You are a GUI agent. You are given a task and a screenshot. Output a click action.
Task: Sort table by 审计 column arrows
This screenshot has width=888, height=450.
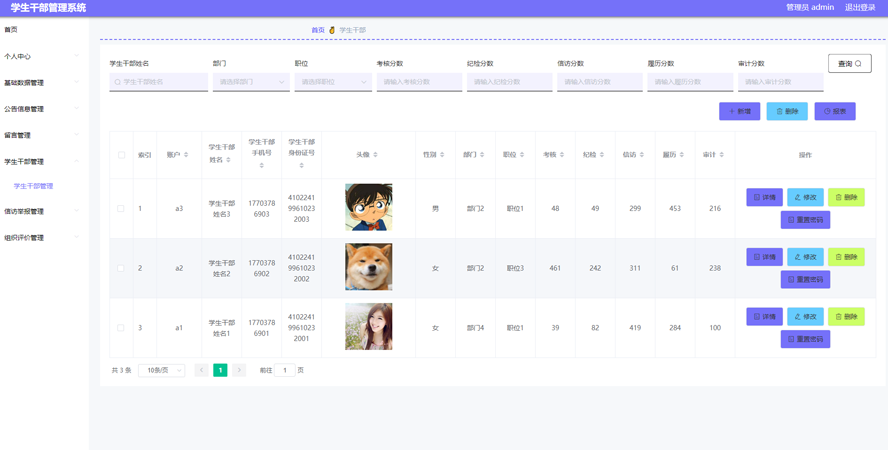click(722, 155)
